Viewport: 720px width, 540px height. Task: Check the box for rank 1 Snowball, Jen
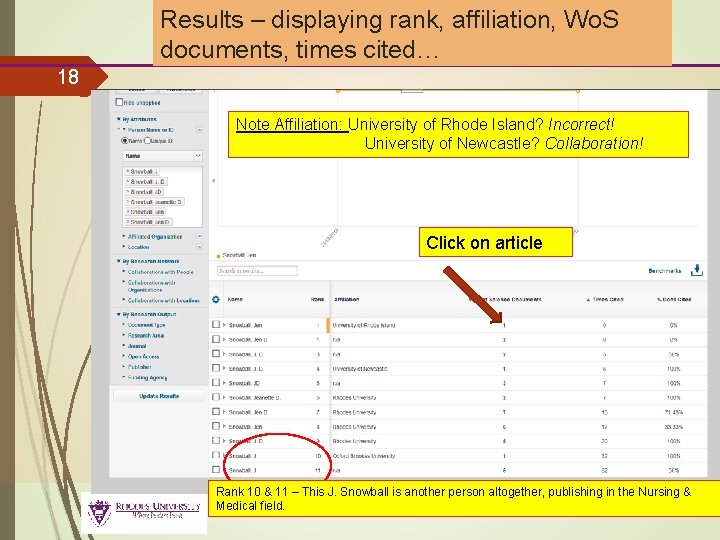click(216, 324)
